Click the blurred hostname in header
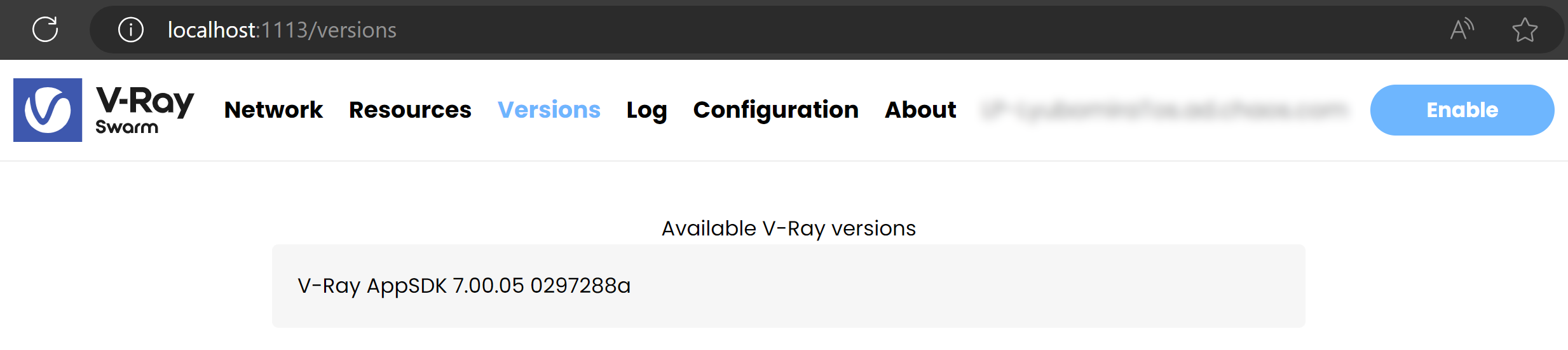 point(1163,111)
